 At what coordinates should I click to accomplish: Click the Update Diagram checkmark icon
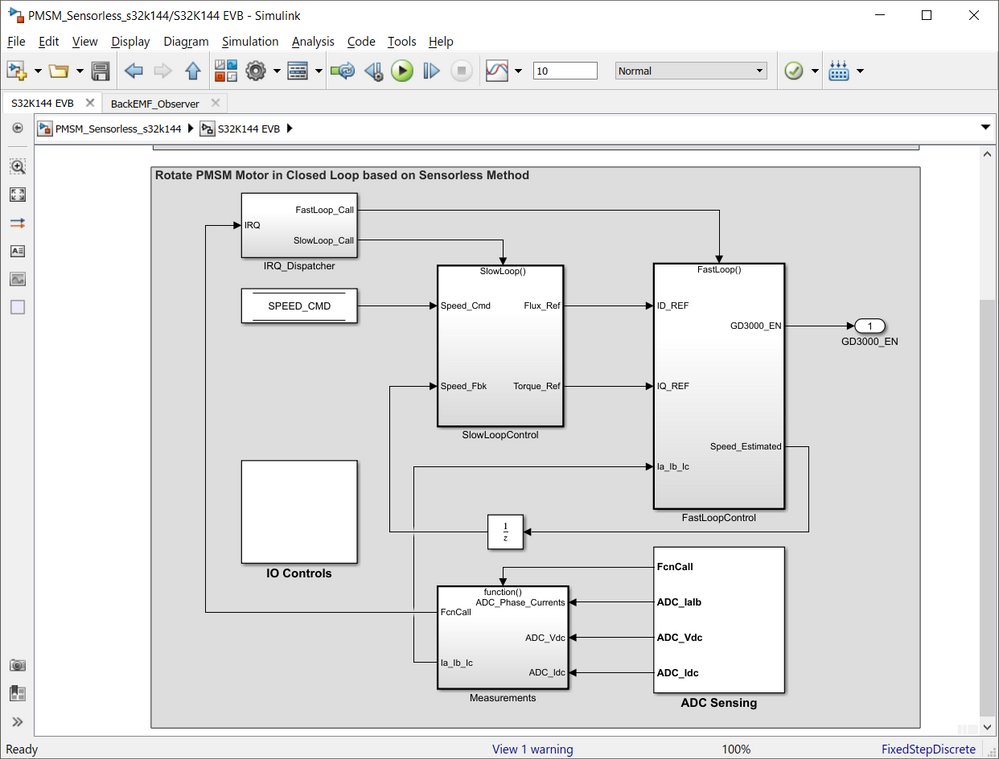[793, 71]
